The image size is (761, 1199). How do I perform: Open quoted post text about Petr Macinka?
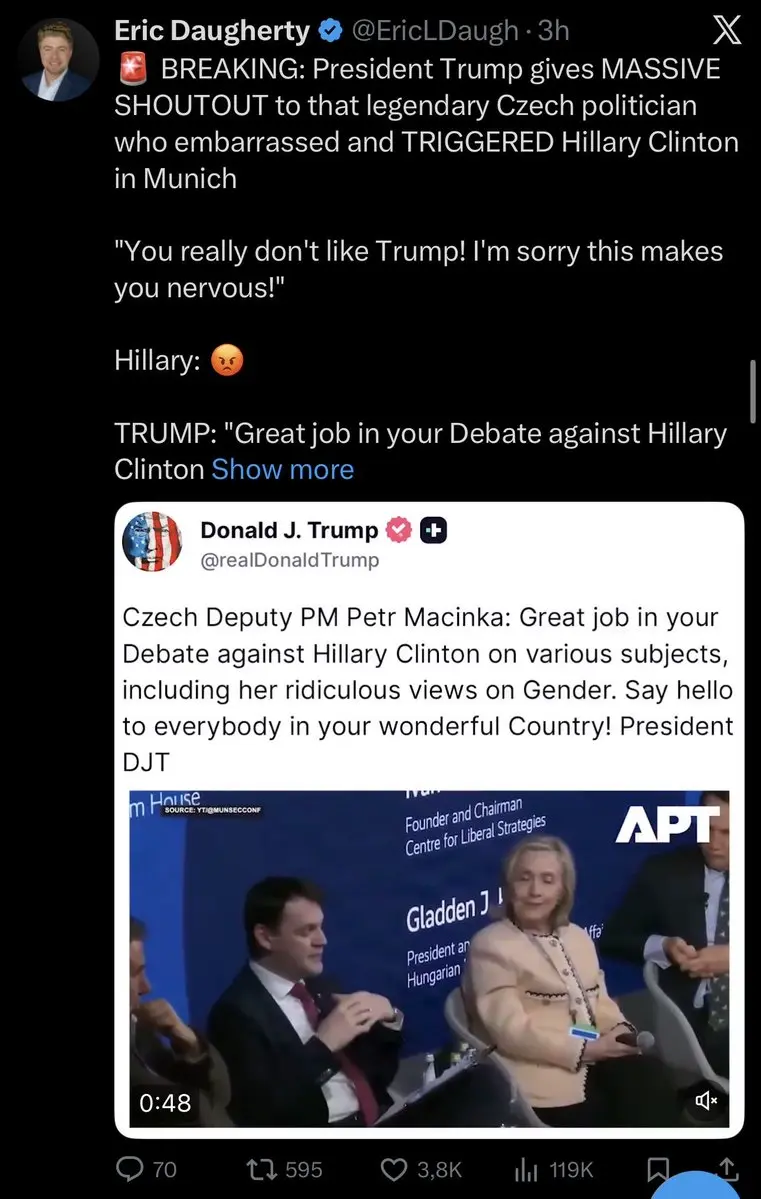pyautogui.click(x=428, y=690)
